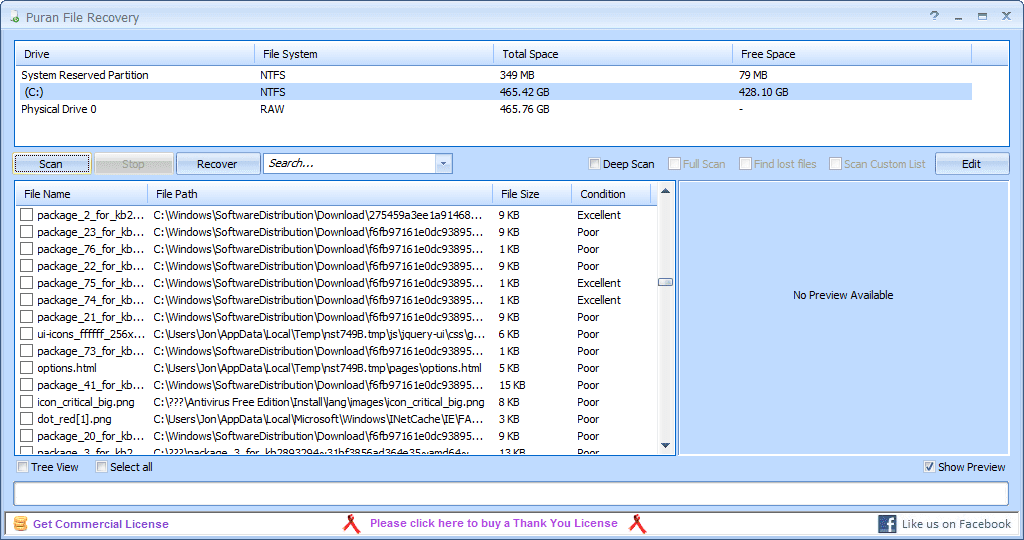Open the Search dropdown arrow

(443, 164)
